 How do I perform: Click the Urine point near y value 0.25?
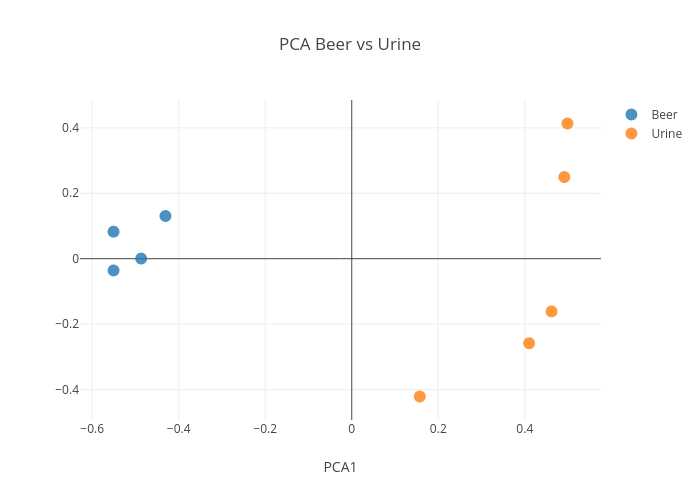[x=564, y=177]
